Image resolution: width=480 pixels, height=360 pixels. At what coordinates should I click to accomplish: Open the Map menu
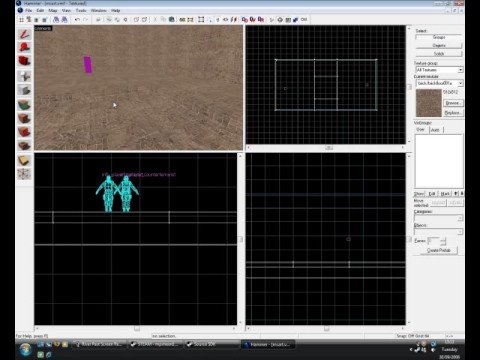(53, 11)
